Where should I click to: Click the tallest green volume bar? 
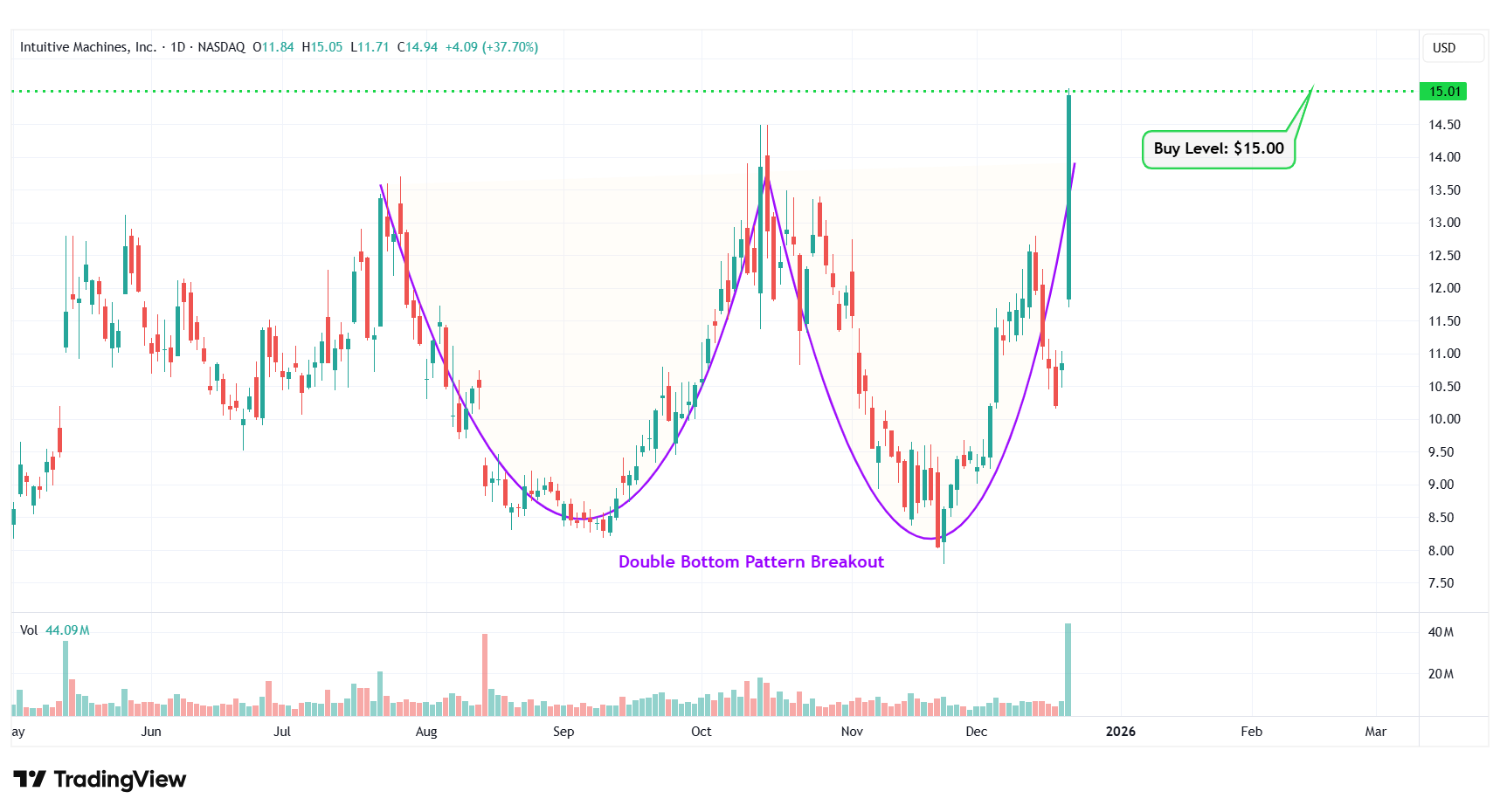pyautogui.click(x=1068, y=668)
